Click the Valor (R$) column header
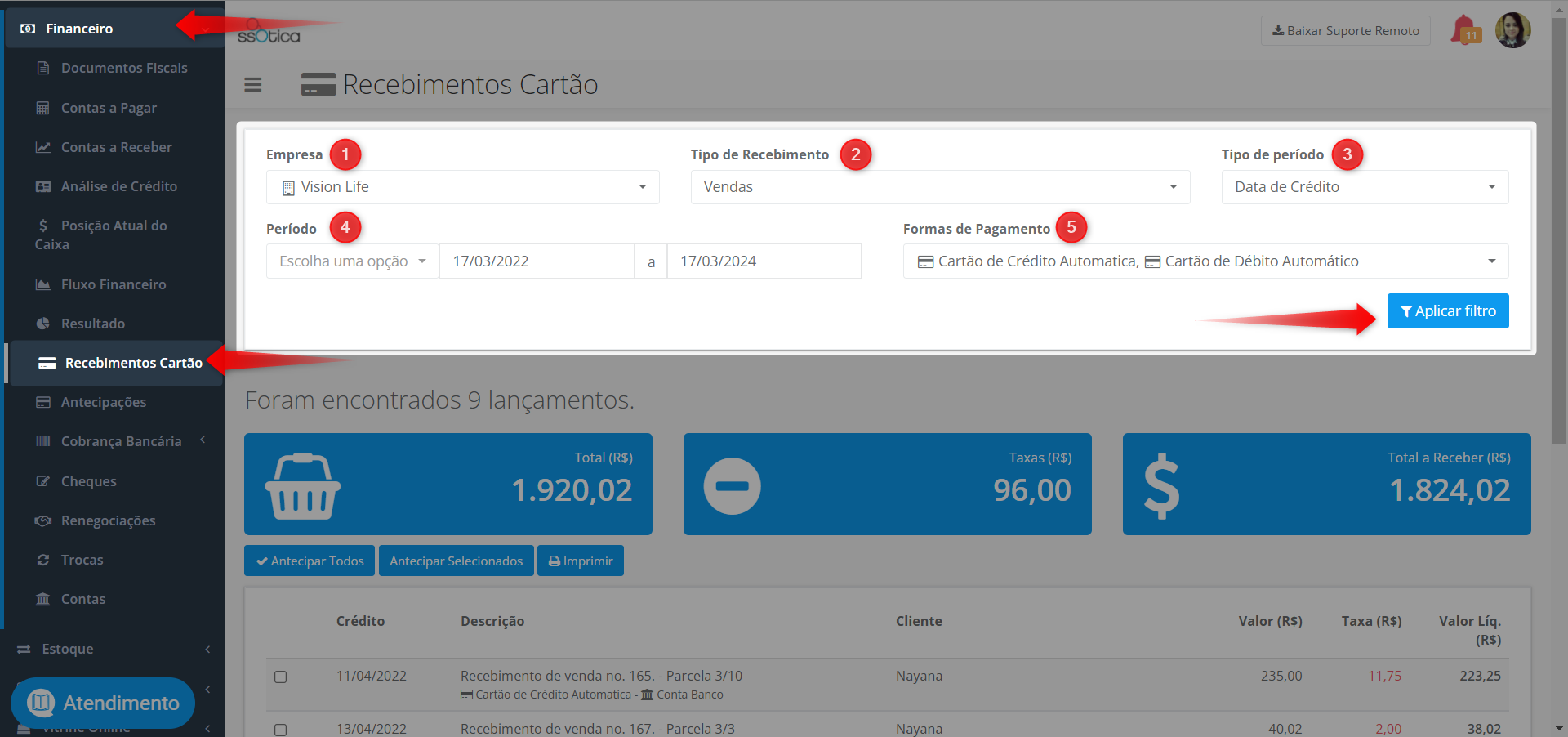The height and width of the screenshot is (737, 1568). (1270, 621)
